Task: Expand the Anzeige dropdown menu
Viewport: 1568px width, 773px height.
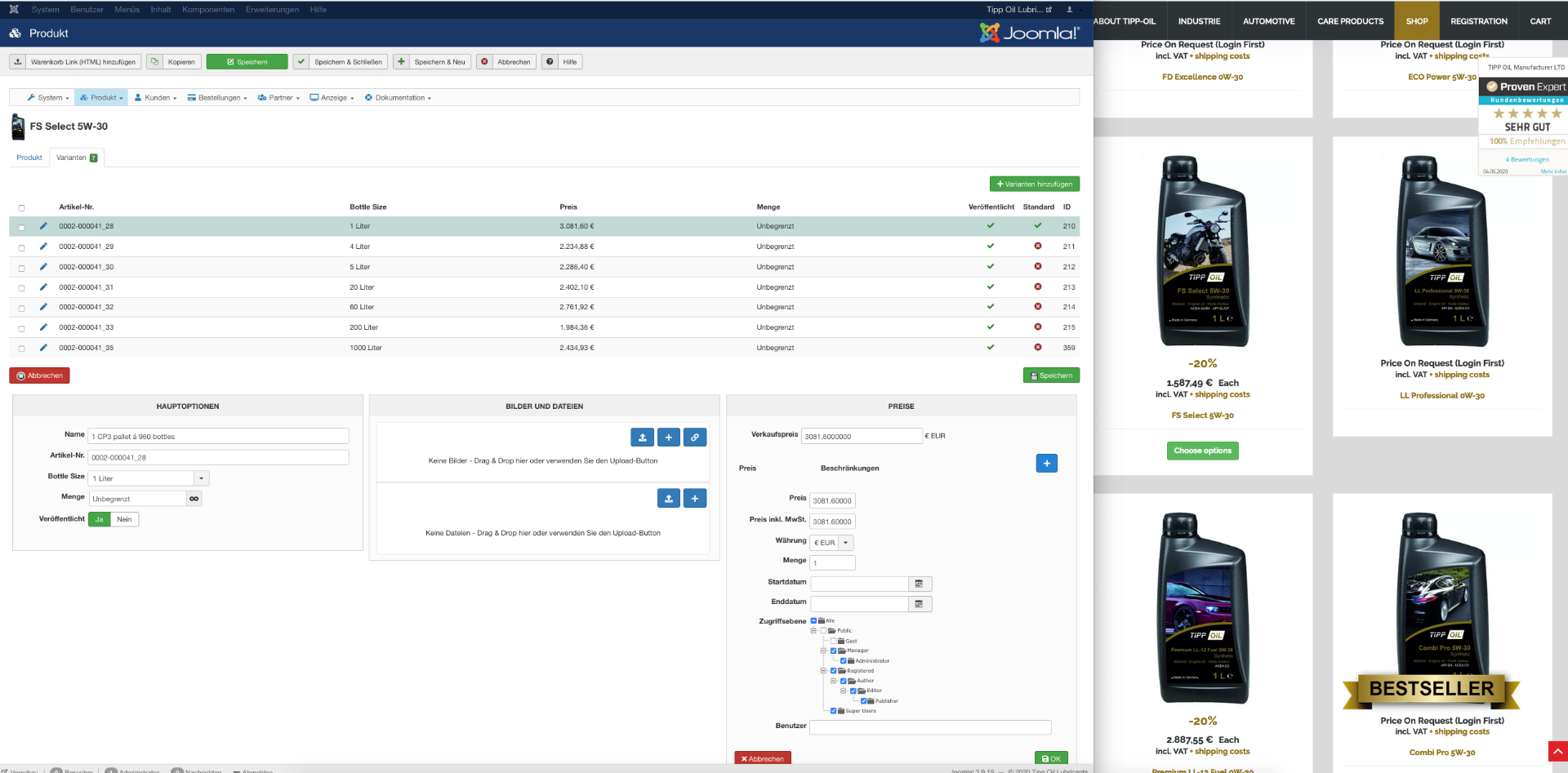Action: tap(332, 98)
